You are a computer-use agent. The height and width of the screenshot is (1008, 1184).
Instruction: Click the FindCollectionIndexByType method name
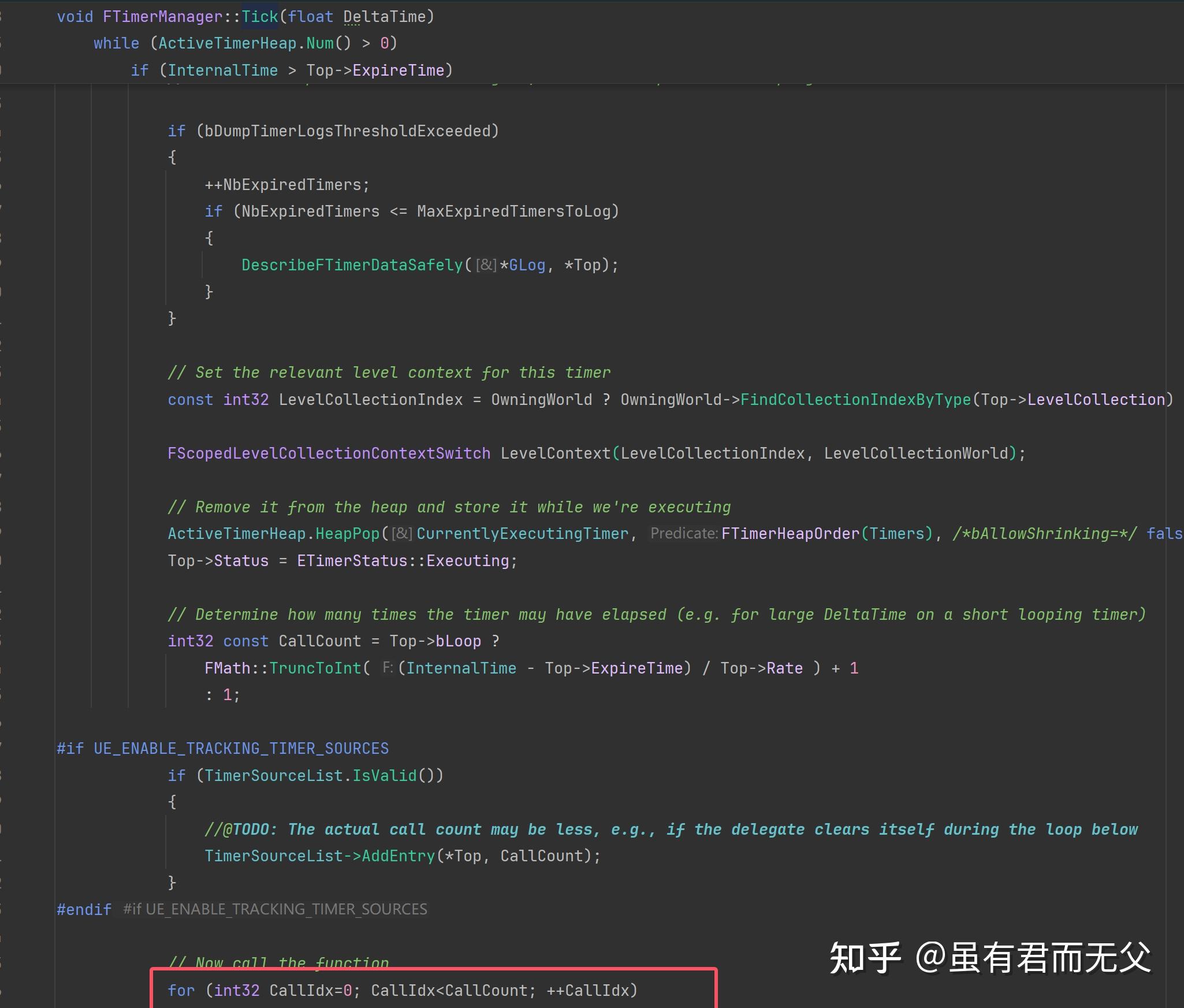855,400
